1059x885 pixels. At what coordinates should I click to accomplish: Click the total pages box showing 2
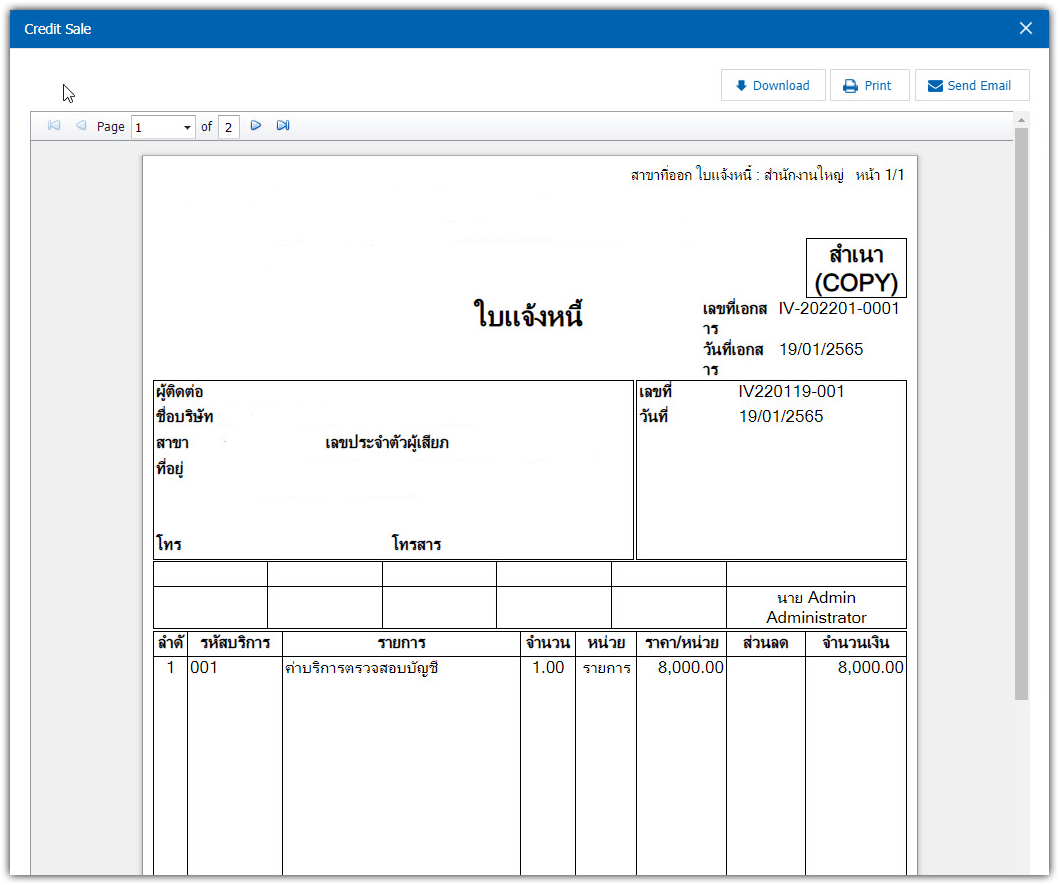pyautogui.click(x=228, y=127)
